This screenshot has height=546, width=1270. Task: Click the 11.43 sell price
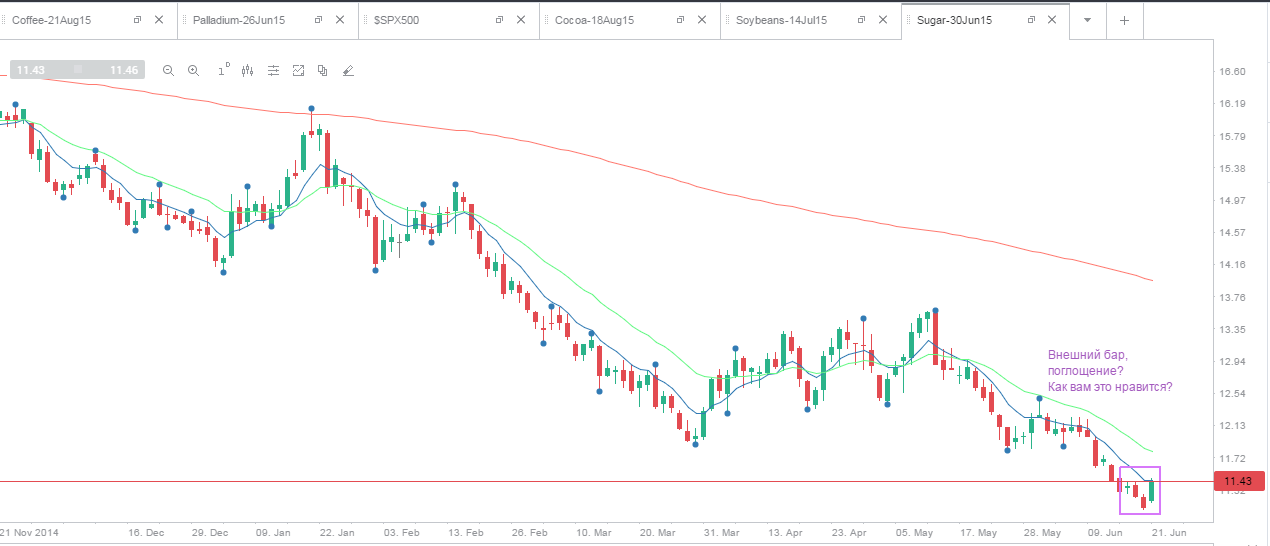tap(31, 70)
